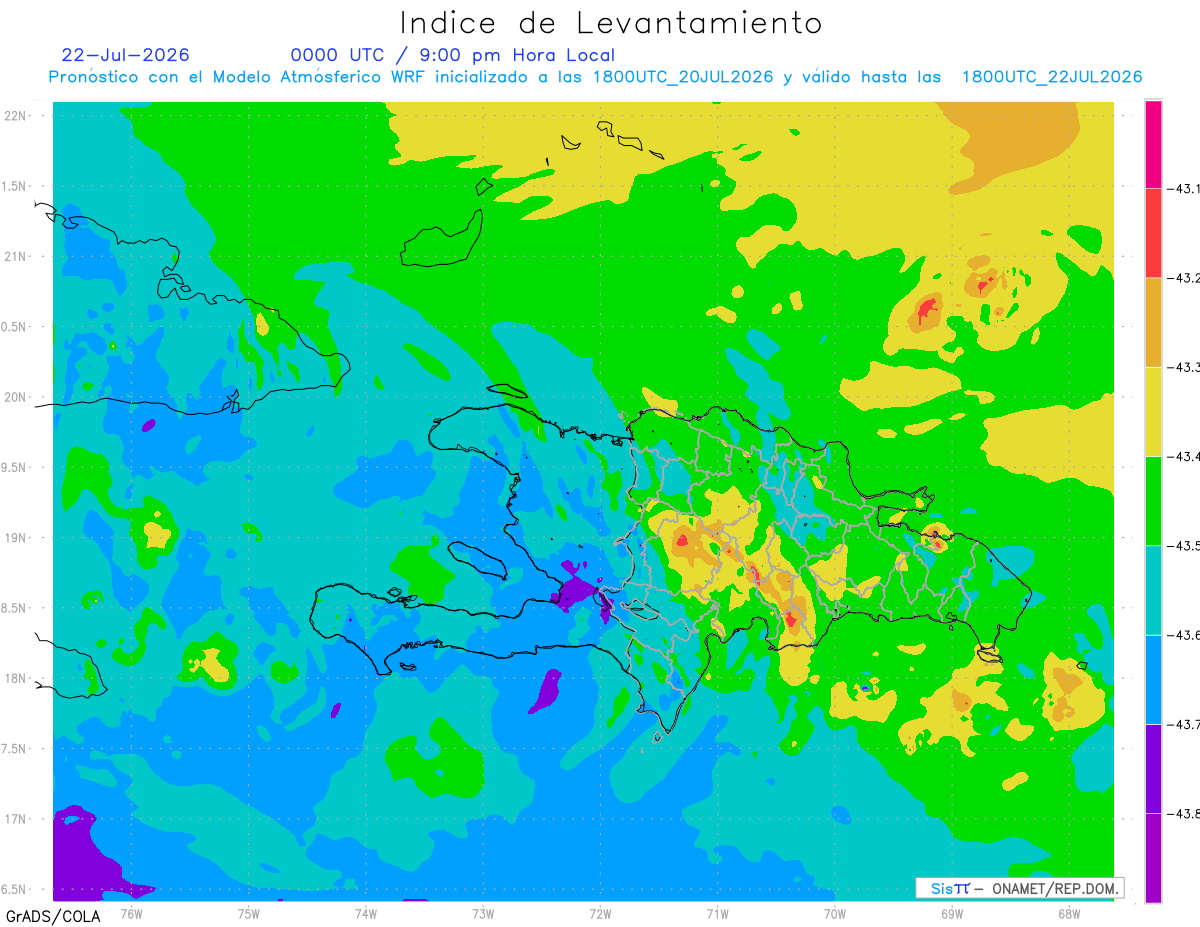Click the 'GrADS/COLA' credit label
1200x927 pixels.
(53, 916)
